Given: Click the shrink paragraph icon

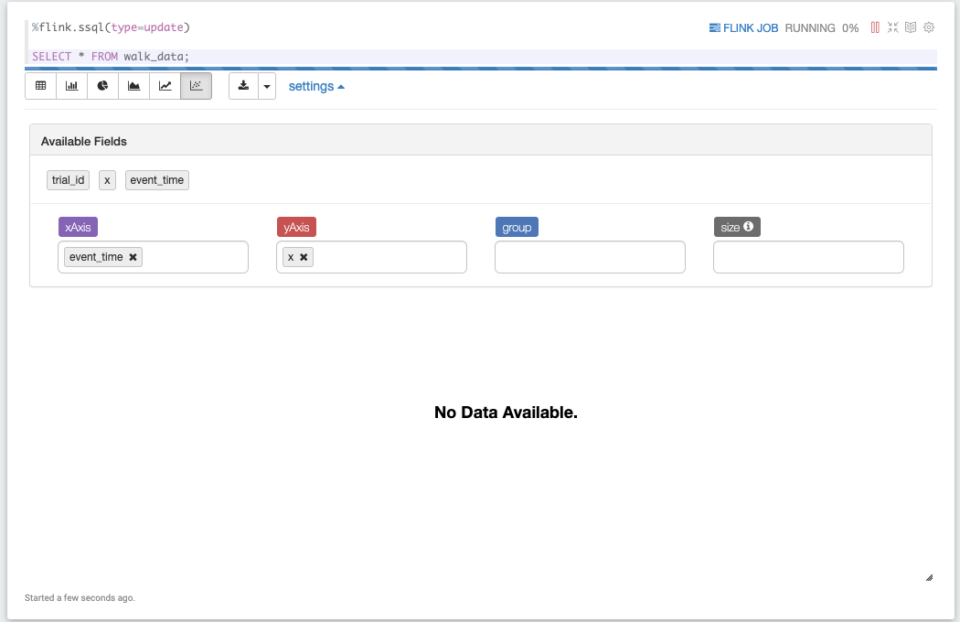Looking at the screenshot, I should (892, 27).
